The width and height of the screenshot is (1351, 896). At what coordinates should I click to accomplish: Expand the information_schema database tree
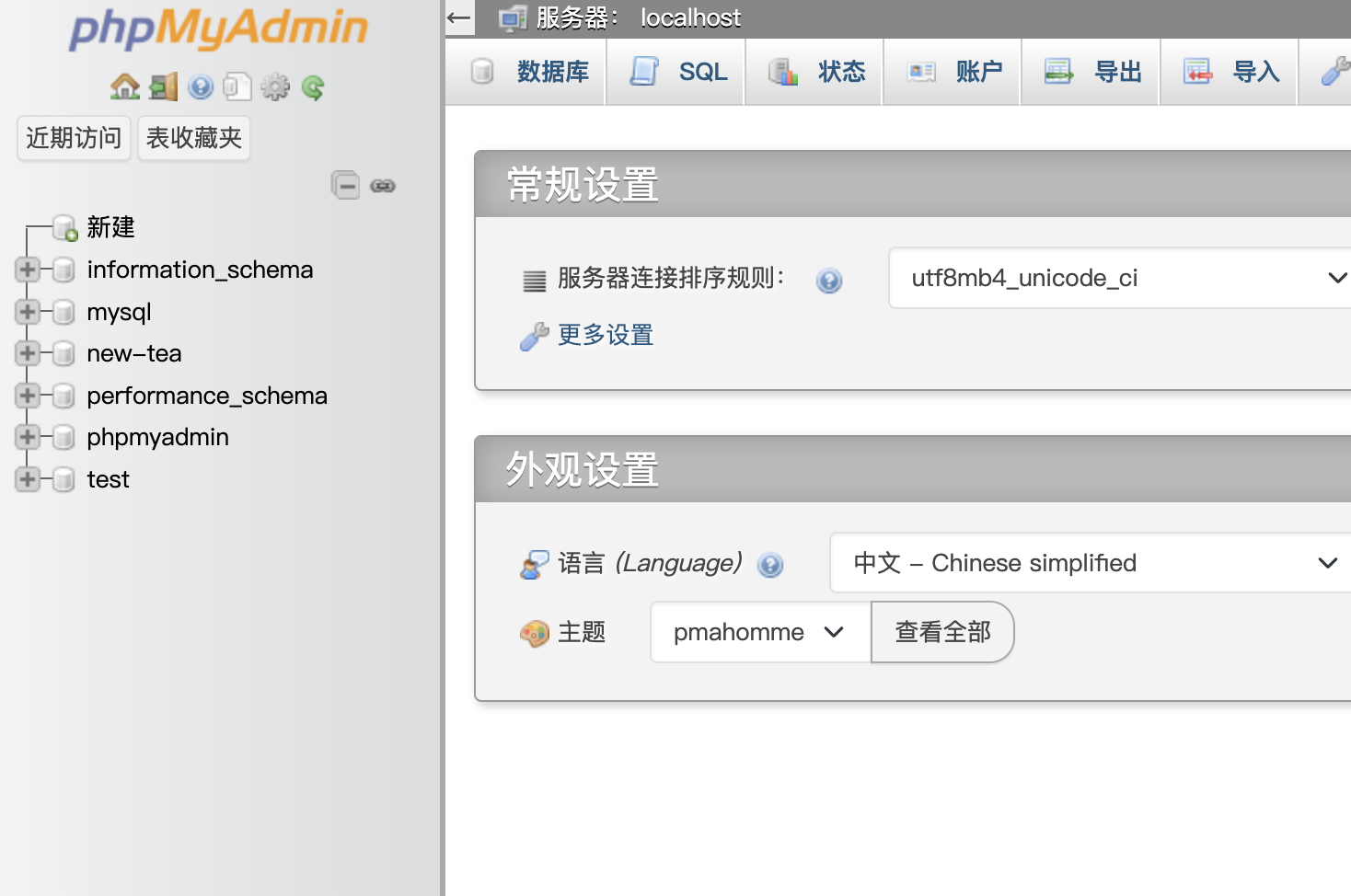click(28, 270)
